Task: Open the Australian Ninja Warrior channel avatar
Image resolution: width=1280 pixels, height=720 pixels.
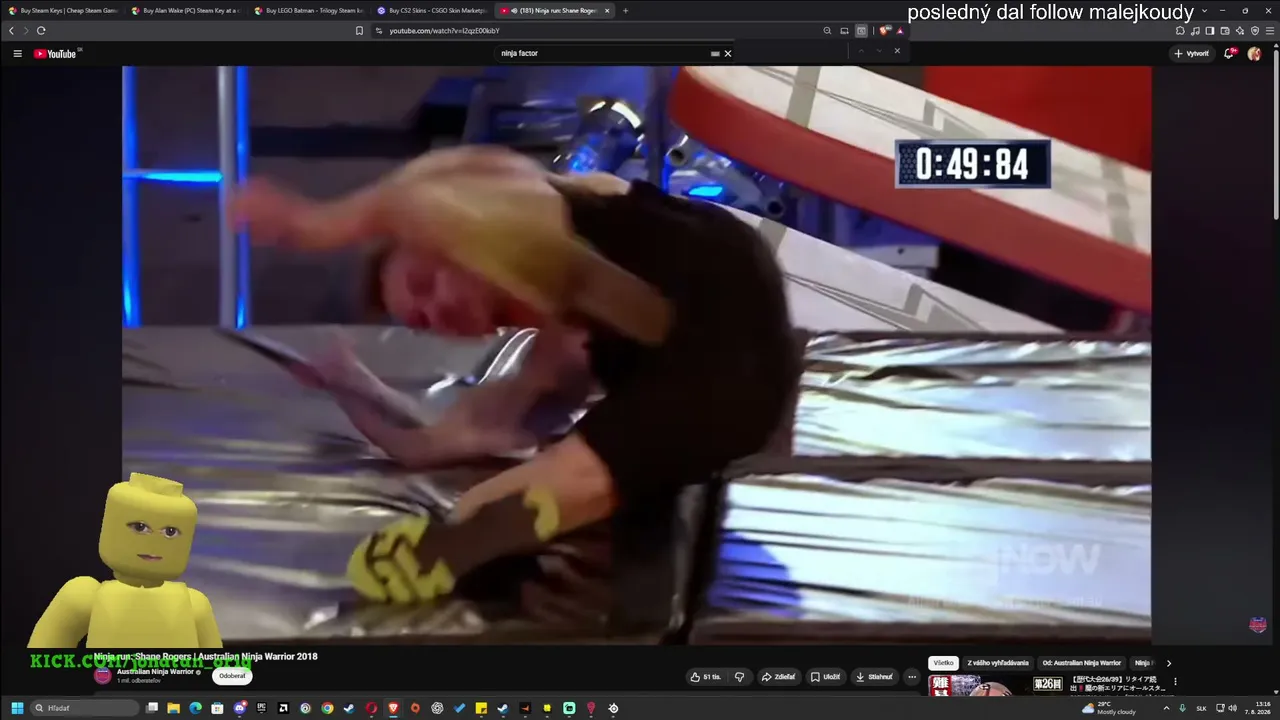Action: pyautogui.click(x=103, y=675)
